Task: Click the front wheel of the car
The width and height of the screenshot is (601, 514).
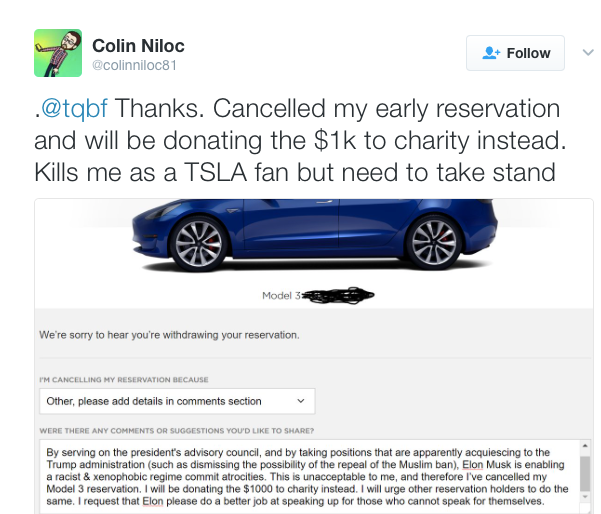Action: click(x=198, y=243)
